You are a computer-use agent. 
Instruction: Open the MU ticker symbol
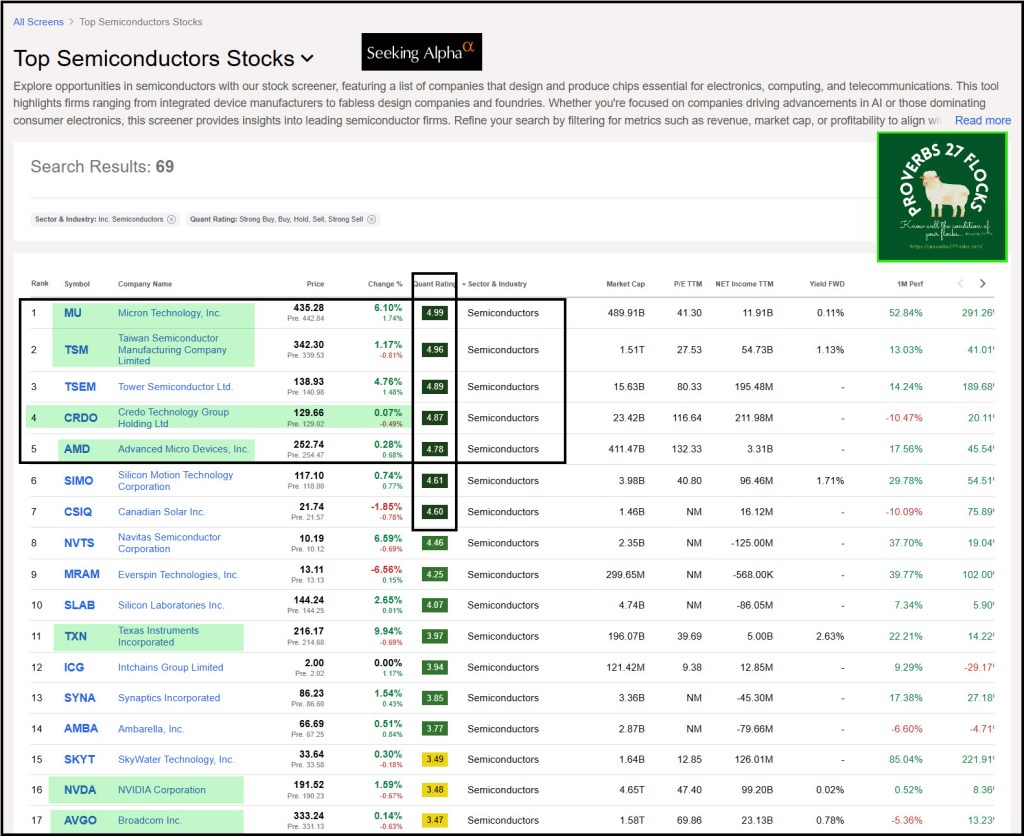point(73,313)
